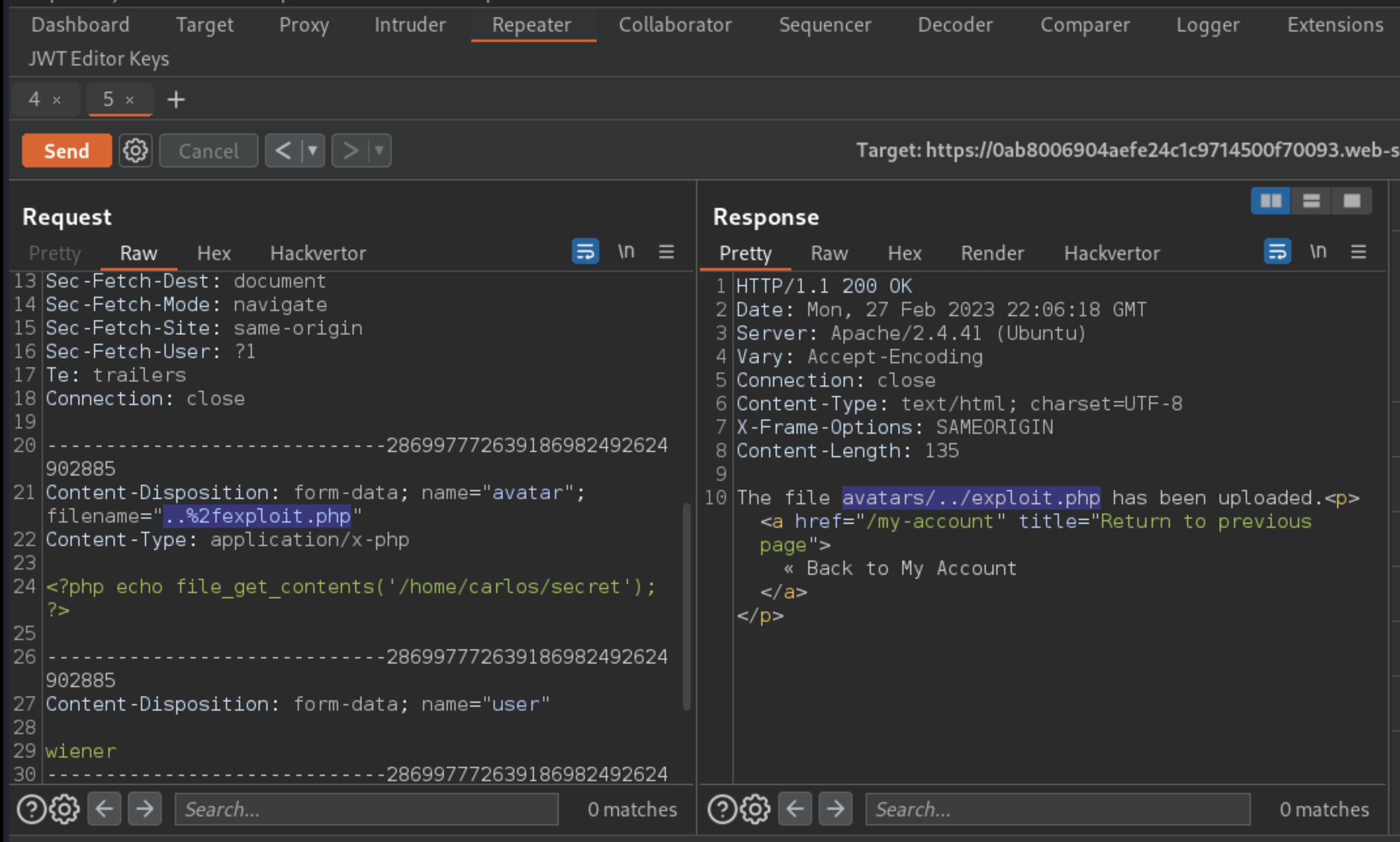Open the Proxy tab
The width and height of the screenshot is (1400, 842).
[x=304, y=25]
